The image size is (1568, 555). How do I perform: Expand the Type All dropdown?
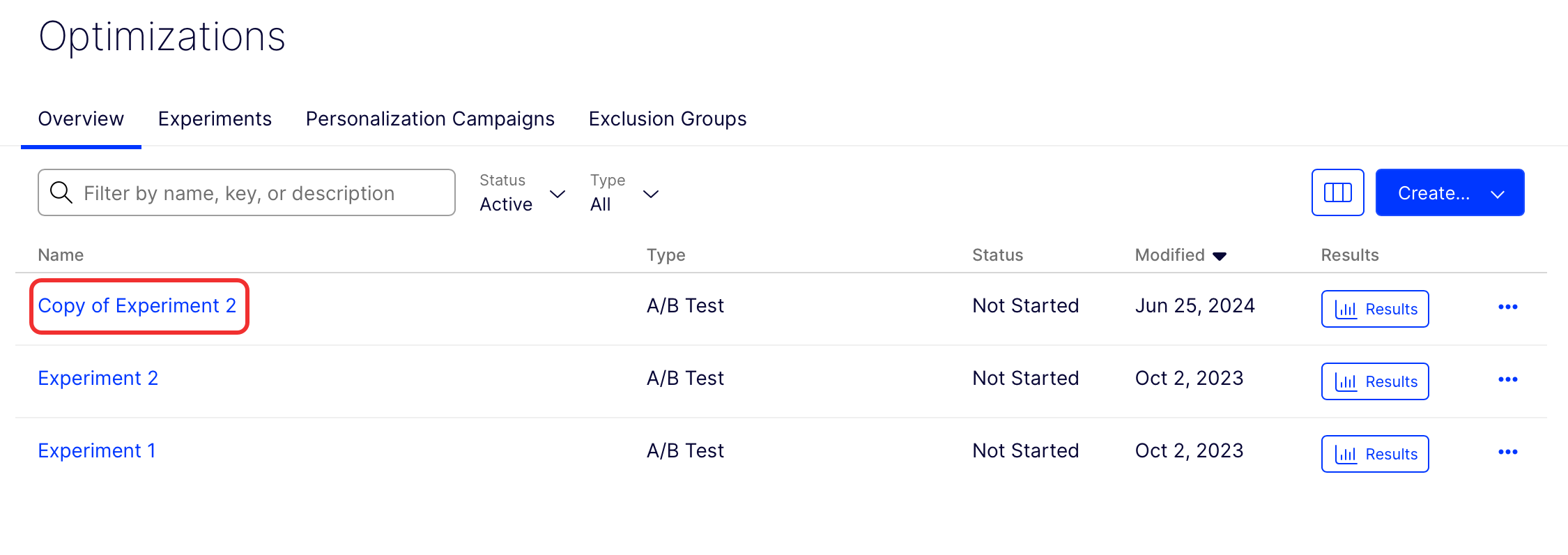624,193
